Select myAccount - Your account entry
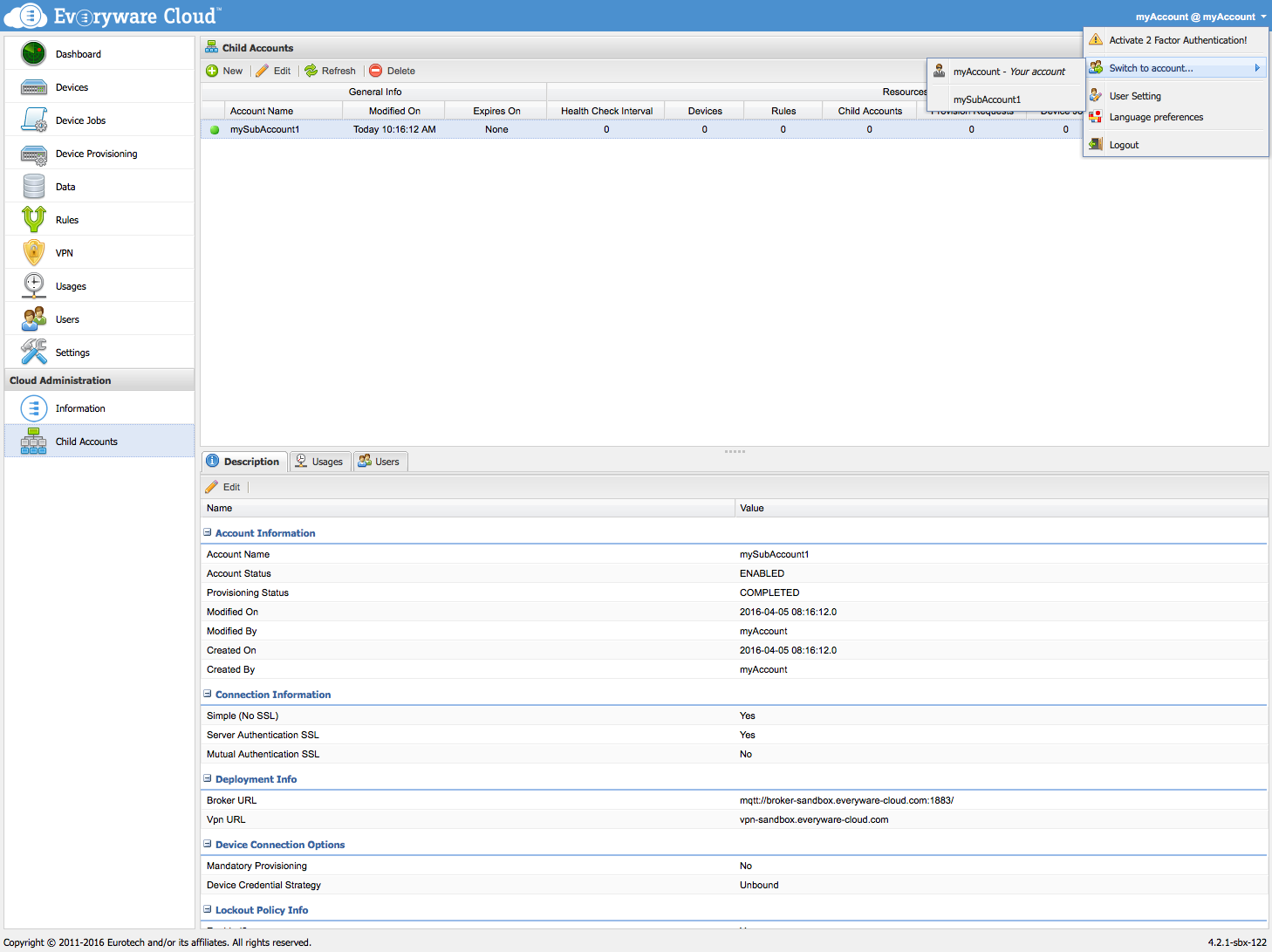1272x952 pixels. (x=1009, y=72)
